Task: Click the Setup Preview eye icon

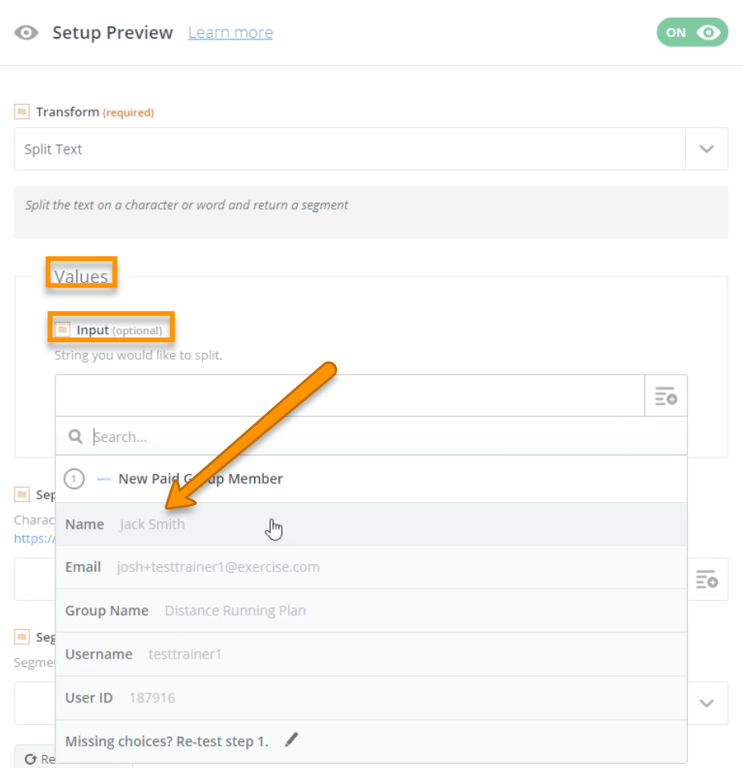Action: [26, 33]
